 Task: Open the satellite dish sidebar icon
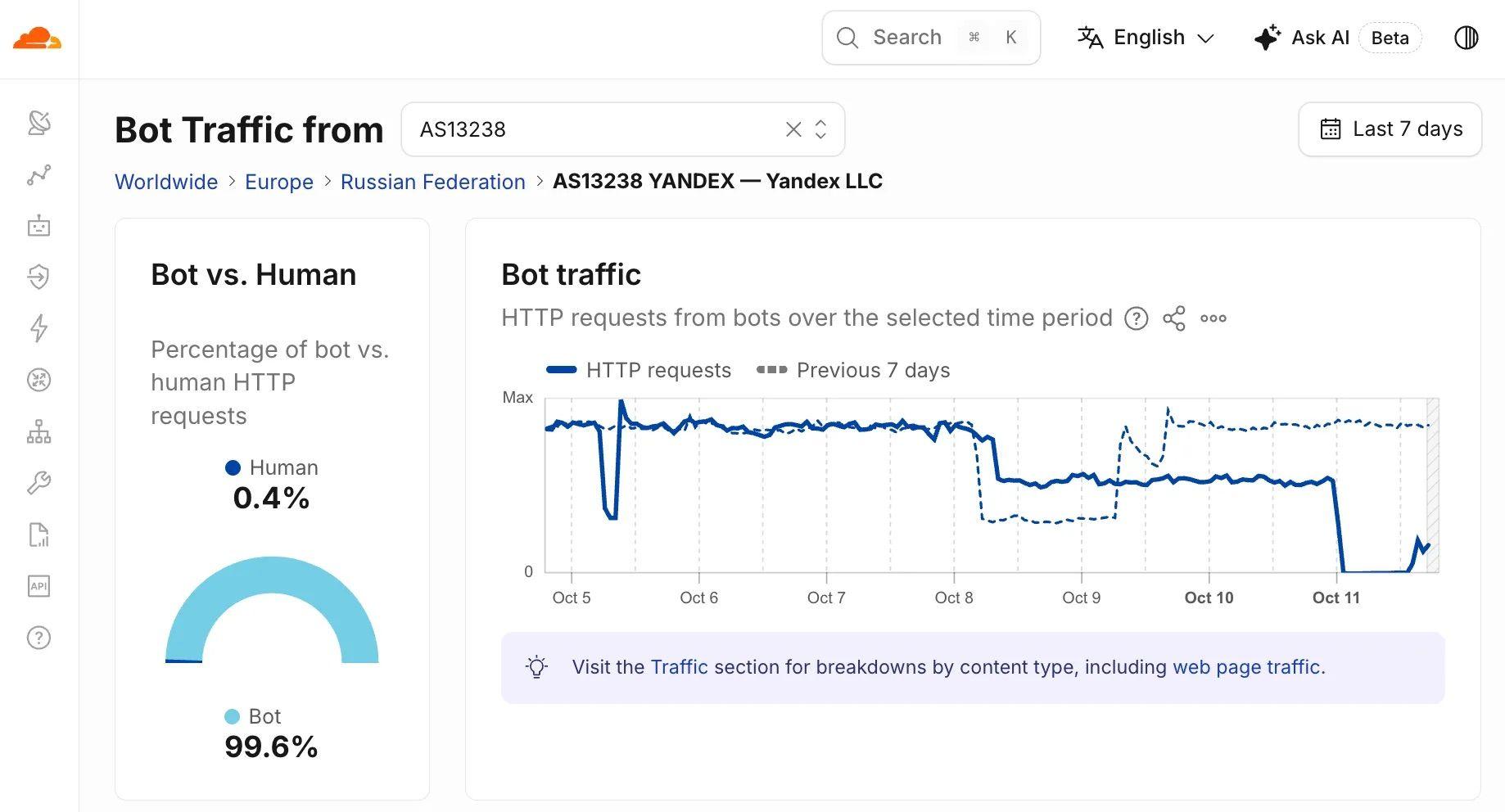click(39, 123)
